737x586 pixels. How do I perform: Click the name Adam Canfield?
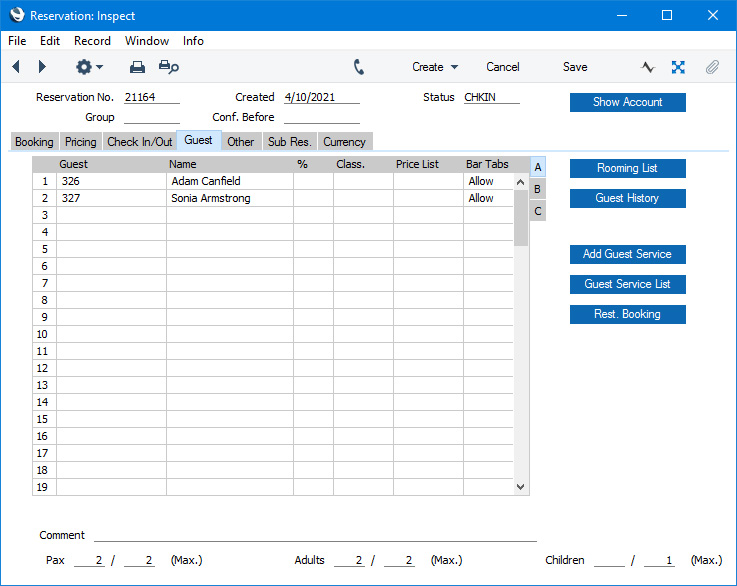coord(206,181)
